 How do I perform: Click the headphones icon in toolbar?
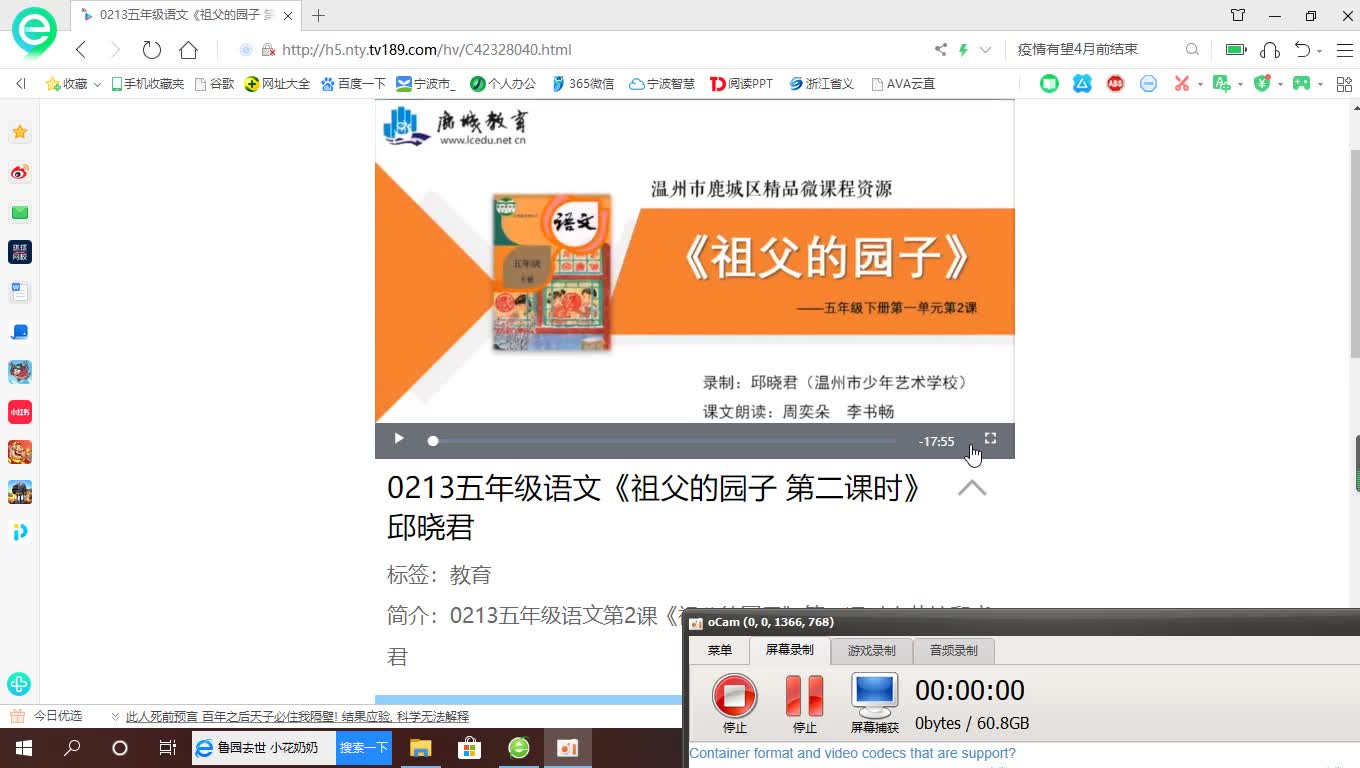click(x=1270, y=50)
